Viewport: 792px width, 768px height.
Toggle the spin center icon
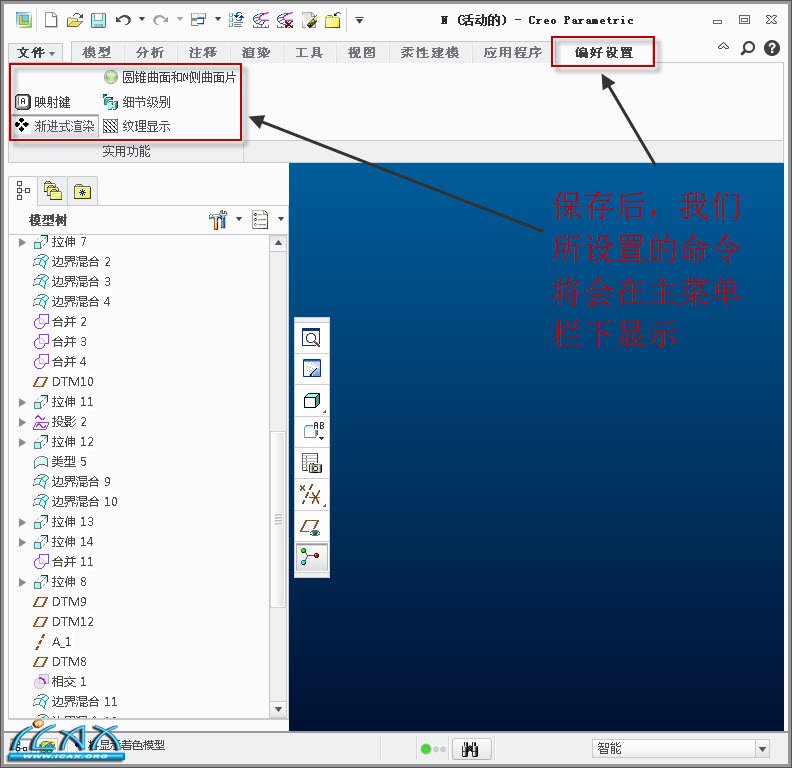click(x=312, y=557)
